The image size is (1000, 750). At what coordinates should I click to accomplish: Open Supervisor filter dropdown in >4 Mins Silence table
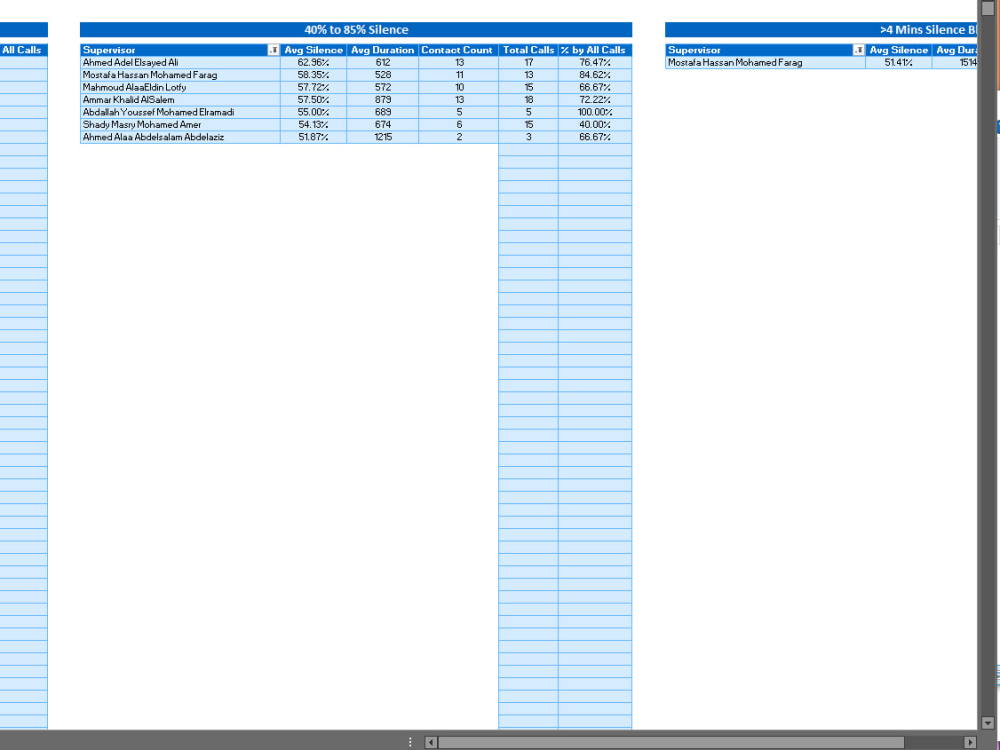[858, 50]
